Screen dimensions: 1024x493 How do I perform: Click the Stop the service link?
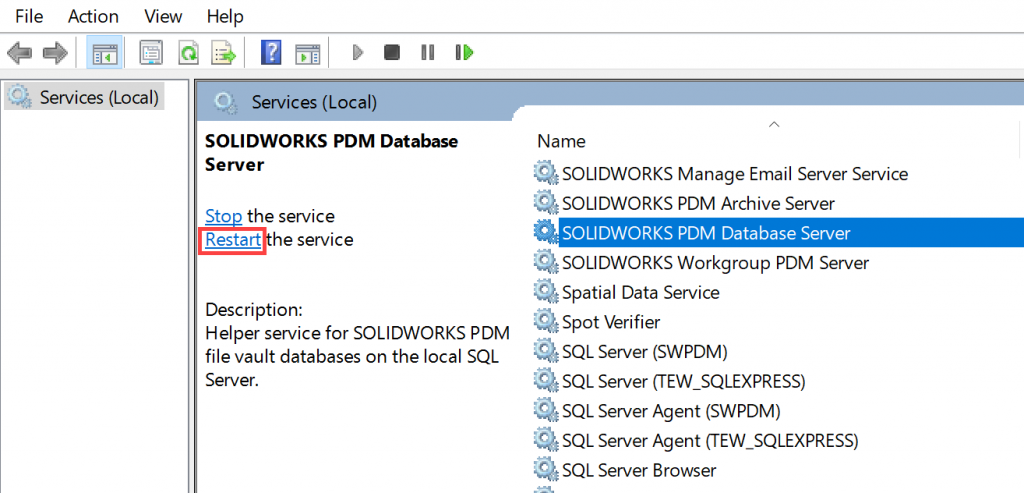point(223,216)
